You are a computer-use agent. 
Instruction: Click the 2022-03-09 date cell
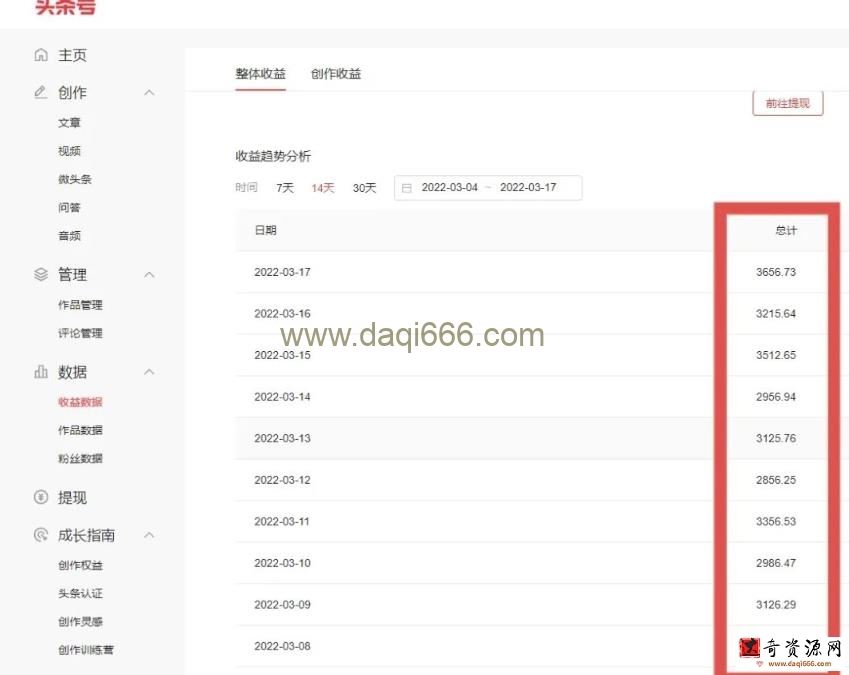point(282,605)
